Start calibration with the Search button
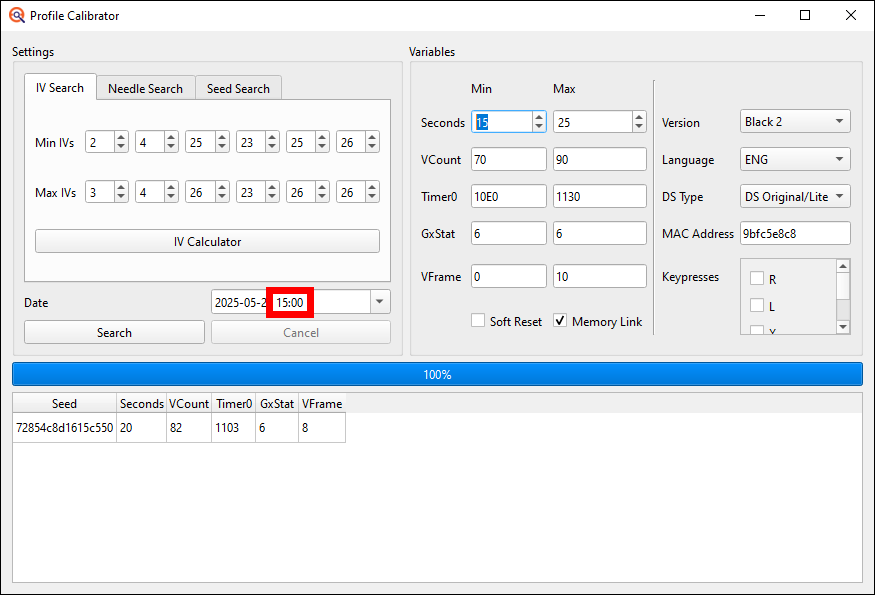The height and width of the screenshot is (595, 875). click(x=113, y=331)
